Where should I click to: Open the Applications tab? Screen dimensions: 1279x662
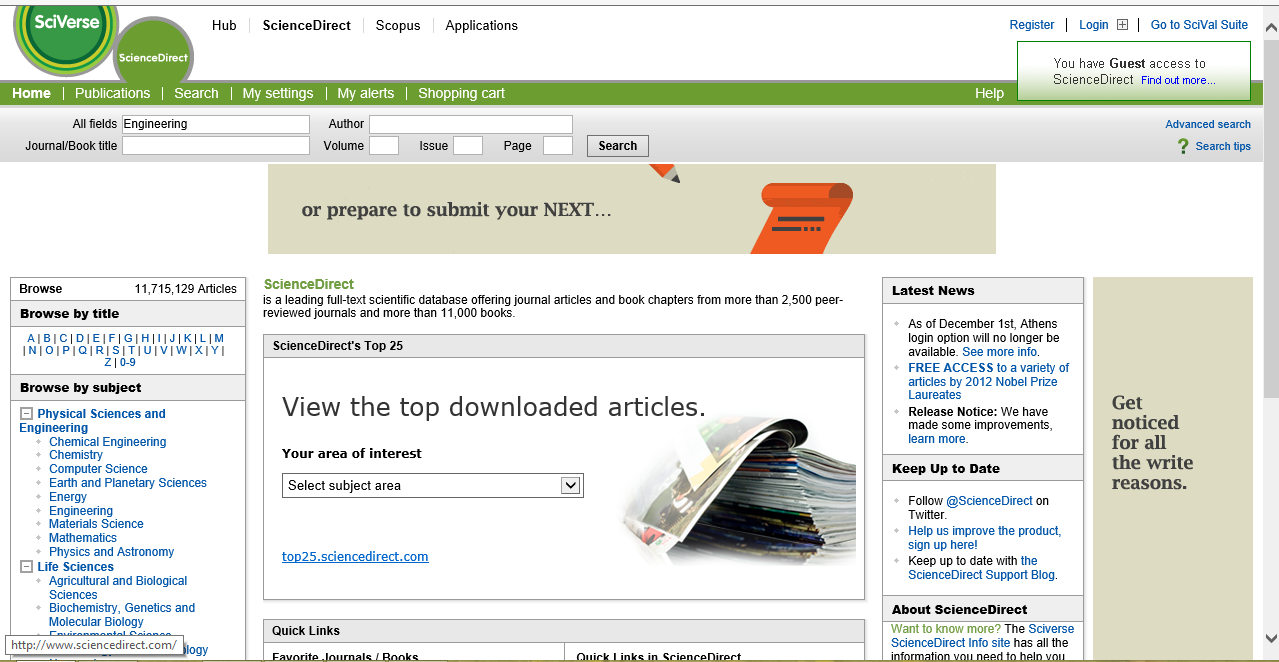tap(482, 25)
